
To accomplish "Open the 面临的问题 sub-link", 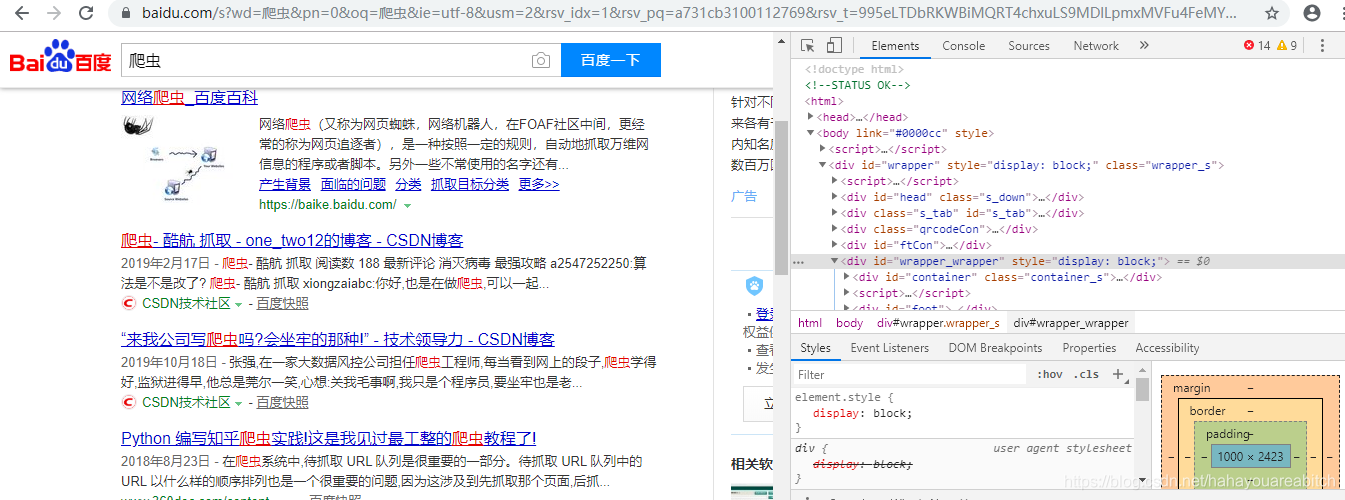I will [x=353, y=185].
